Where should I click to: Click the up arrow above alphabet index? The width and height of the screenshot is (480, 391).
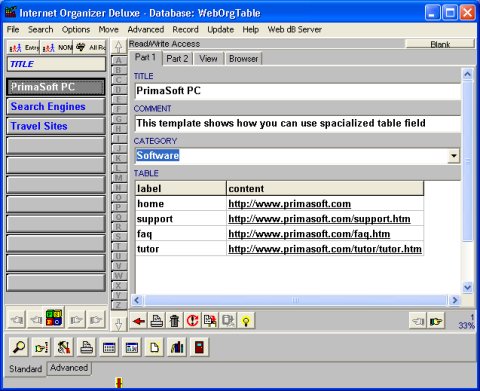(x=118, y=47)
